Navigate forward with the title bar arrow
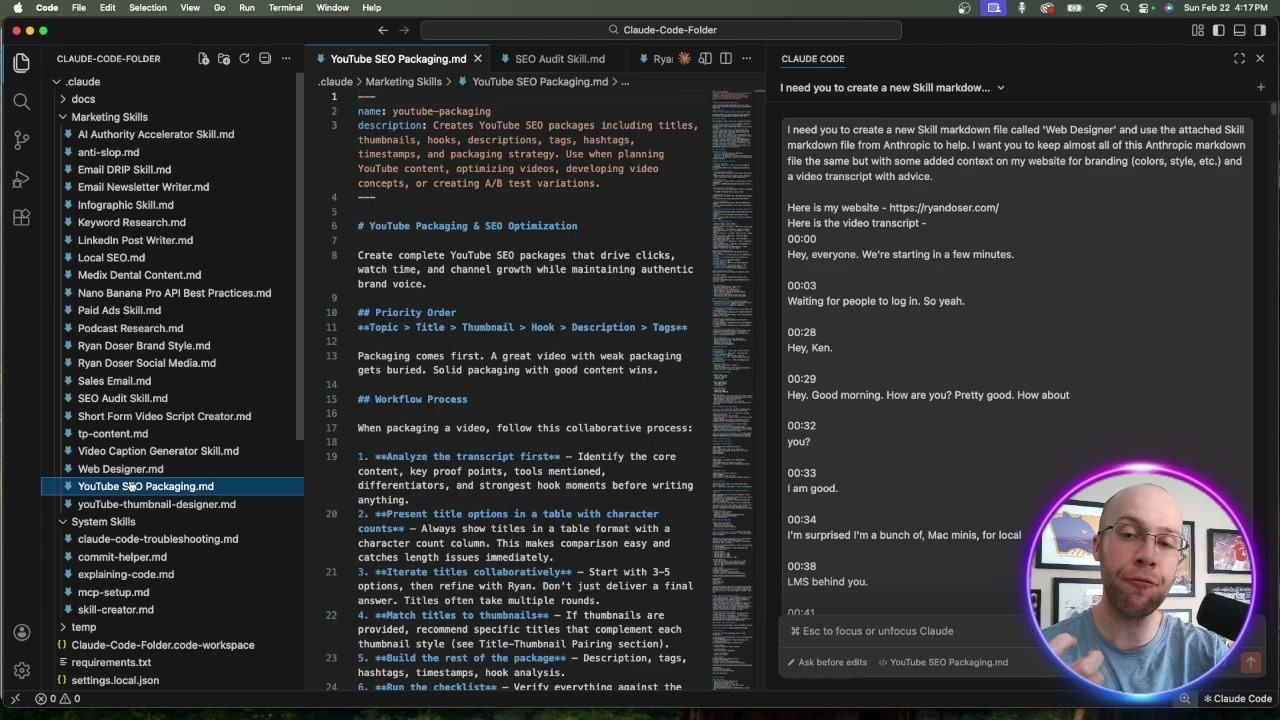The height and width of the screenshot is (720, 1280). pyautogui.click(x=404, y=30)
